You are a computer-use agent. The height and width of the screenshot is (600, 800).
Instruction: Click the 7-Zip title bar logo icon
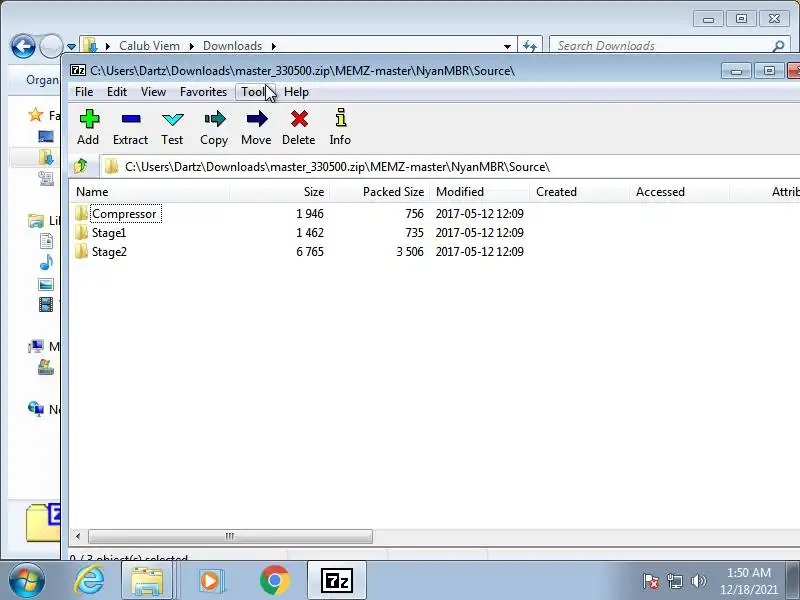click(78, 70)
